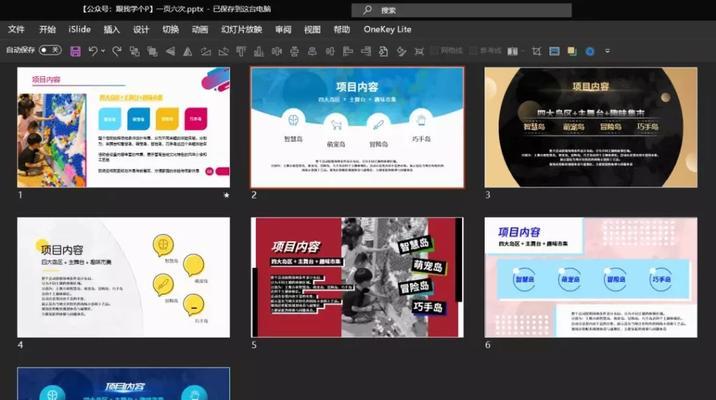The image size is (716, 400).
Task: Select slide 4 with yellow speech bubbles
Action: [123, 278]
